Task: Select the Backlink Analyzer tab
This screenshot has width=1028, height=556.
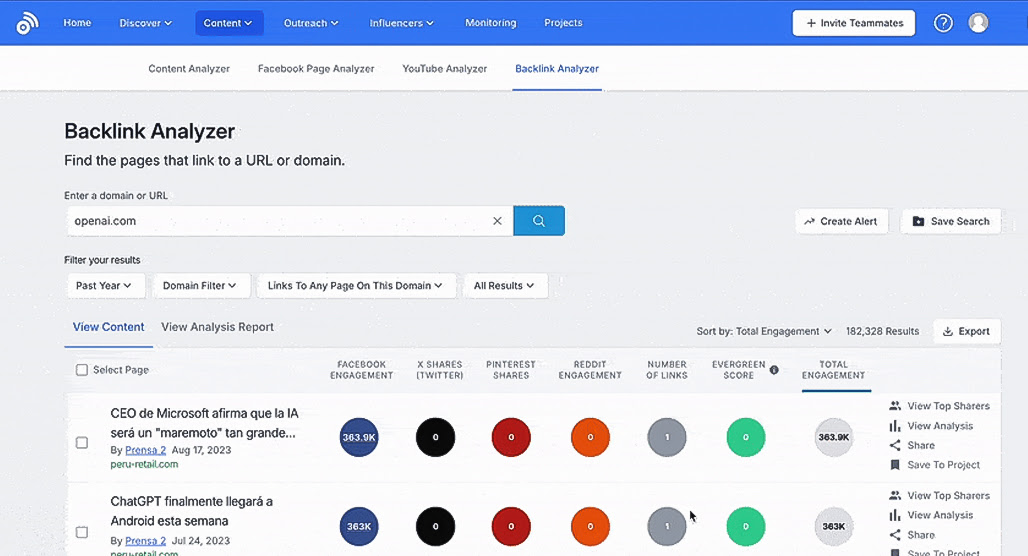Action: pos(557,69)
